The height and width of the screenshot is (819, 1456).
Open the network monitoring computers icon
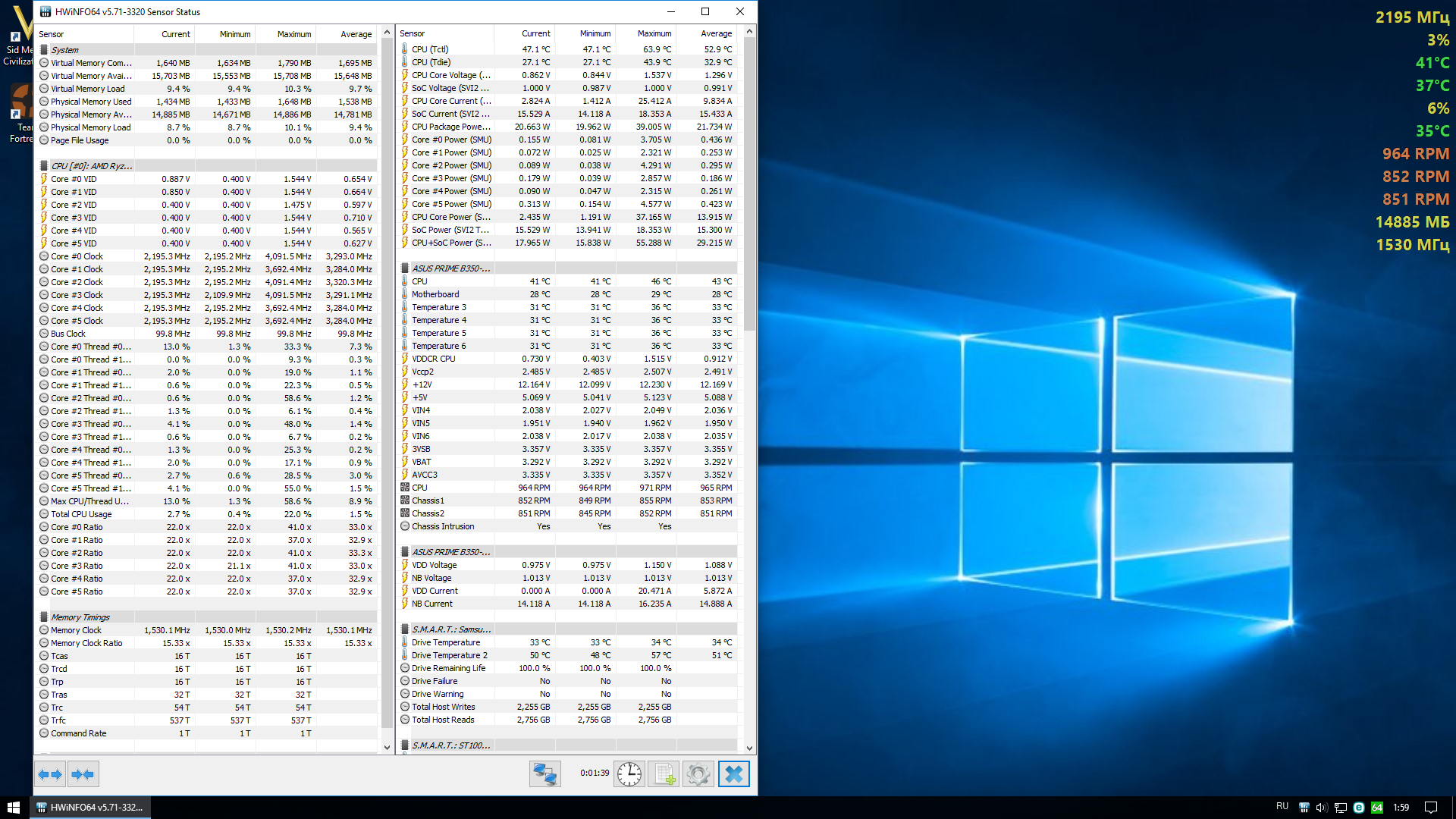pyautogui.click(x=544, y=774)
